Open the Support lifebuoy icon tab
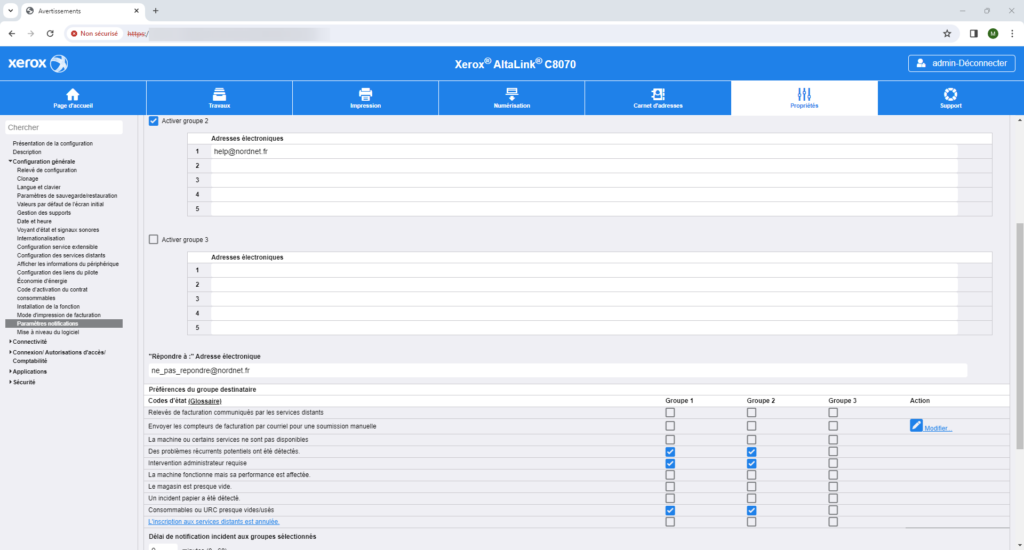 pyautogui.click(x=950, y=94)
